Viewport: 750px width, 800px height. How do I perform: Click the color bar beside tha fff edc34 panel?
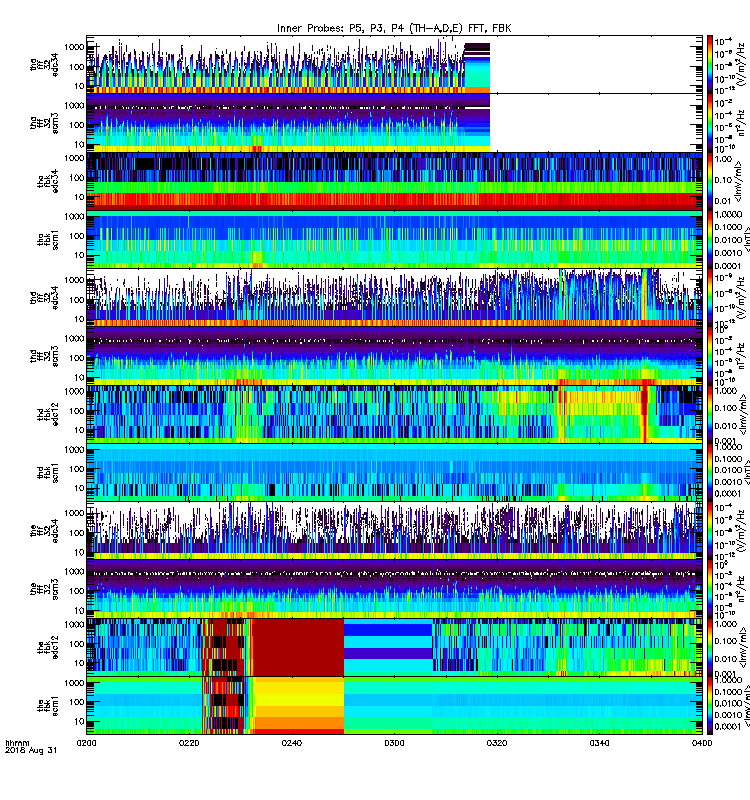[x=710, y=64]
